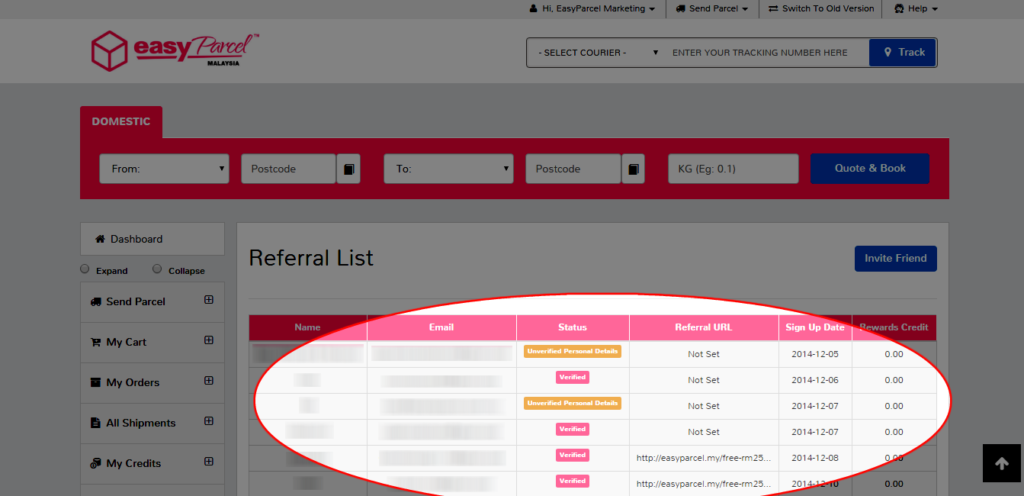Open the To state dropdown
The width and height of the screenshot is (1024, 496).
coord(449,169)
